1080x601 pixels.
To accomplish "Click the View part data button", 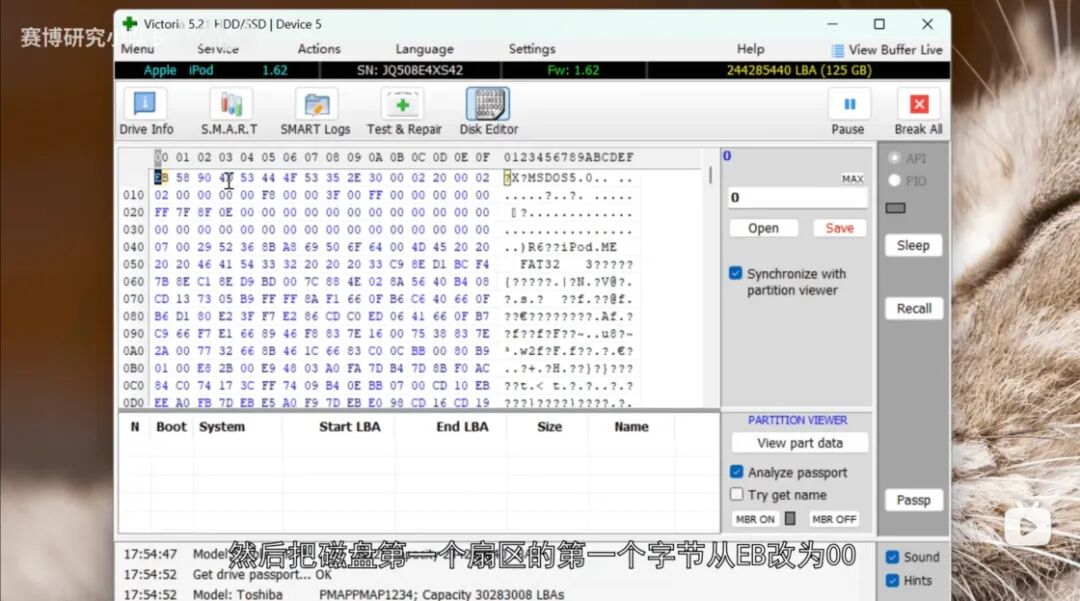I will coord(800,443).
